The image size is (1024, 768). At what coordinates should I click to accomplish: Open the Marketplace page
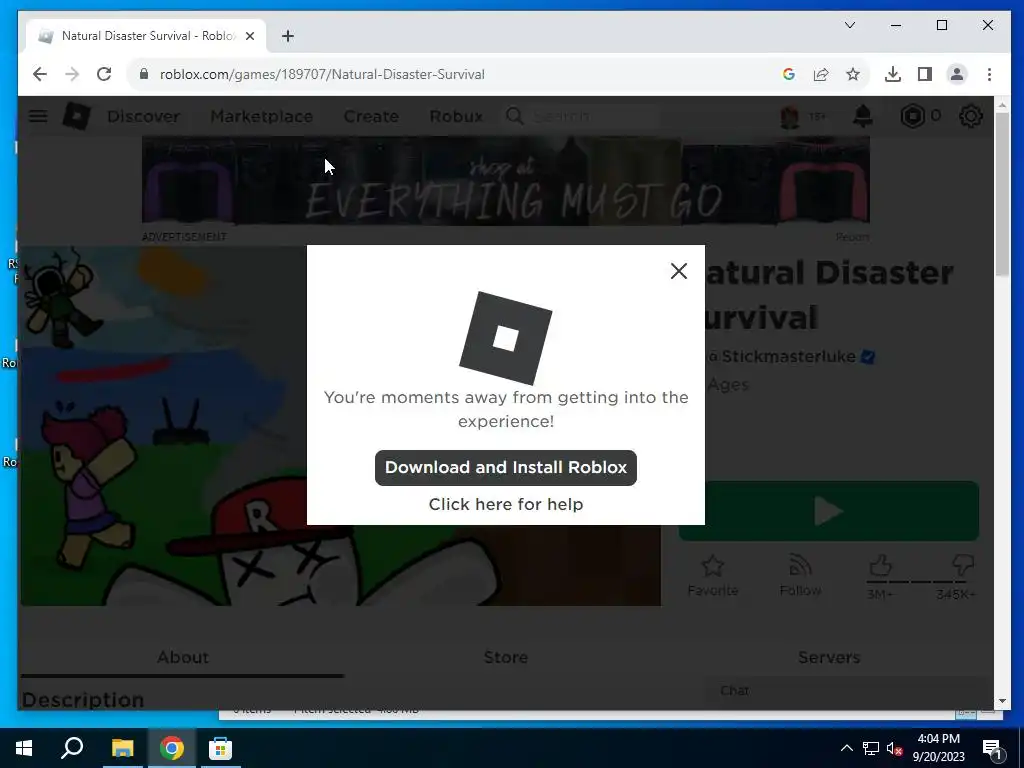point(261,116)
